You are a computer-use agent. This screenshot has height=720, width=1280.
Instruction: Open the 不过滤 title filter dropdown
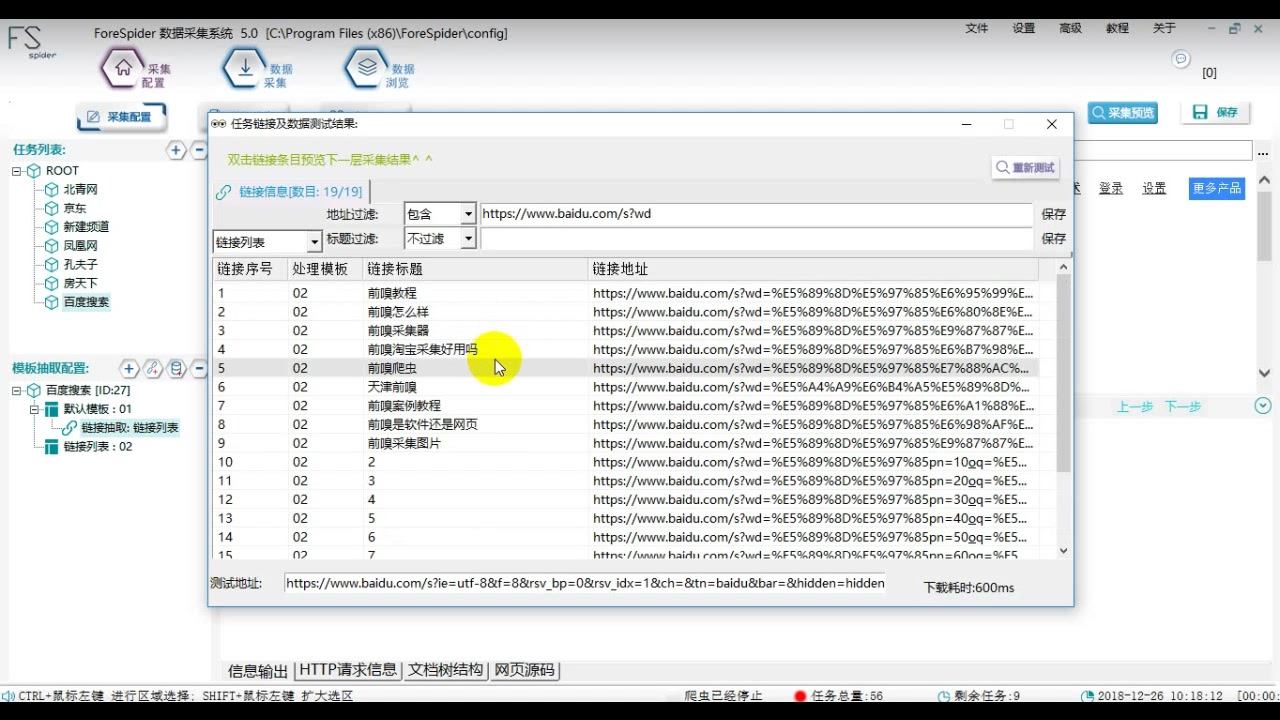click(468, 239)
